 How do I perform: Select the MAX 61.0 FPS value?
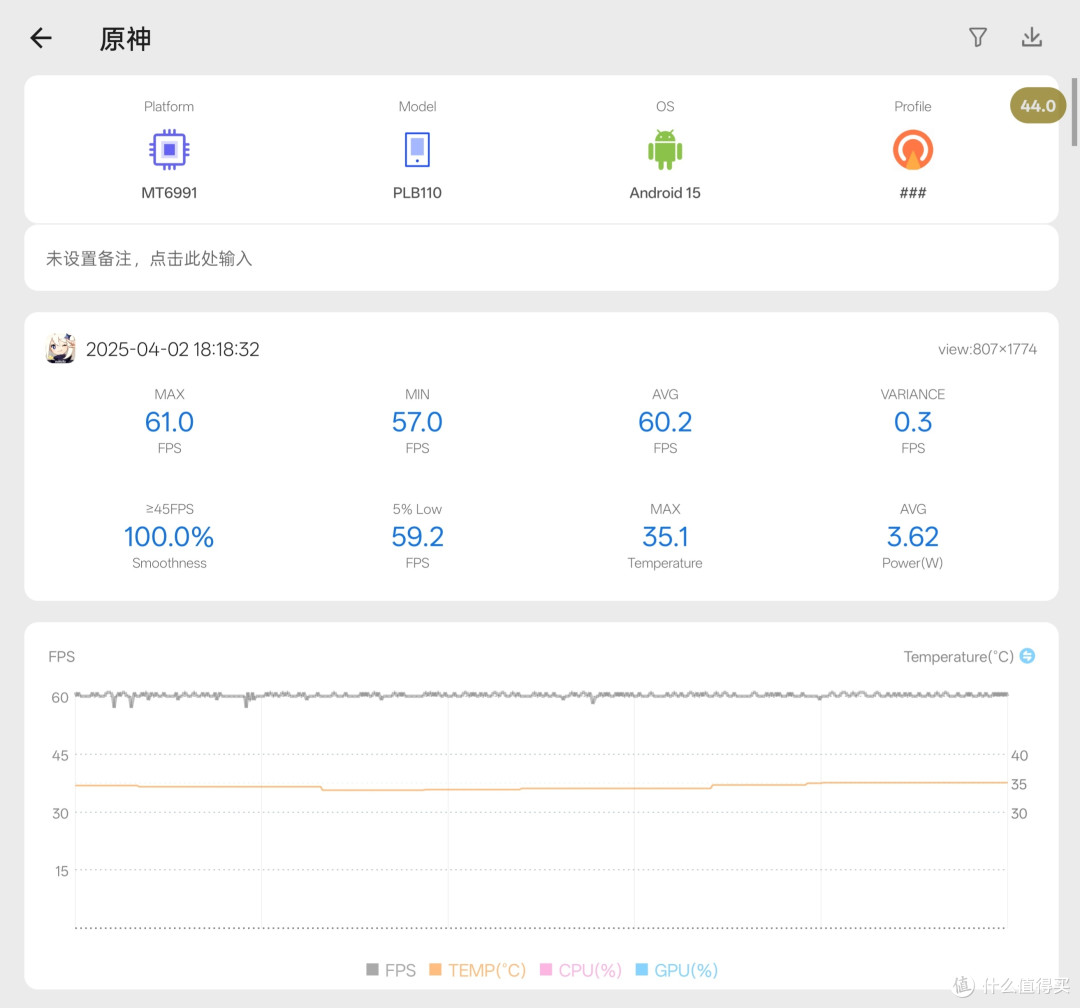coord(169,422)
